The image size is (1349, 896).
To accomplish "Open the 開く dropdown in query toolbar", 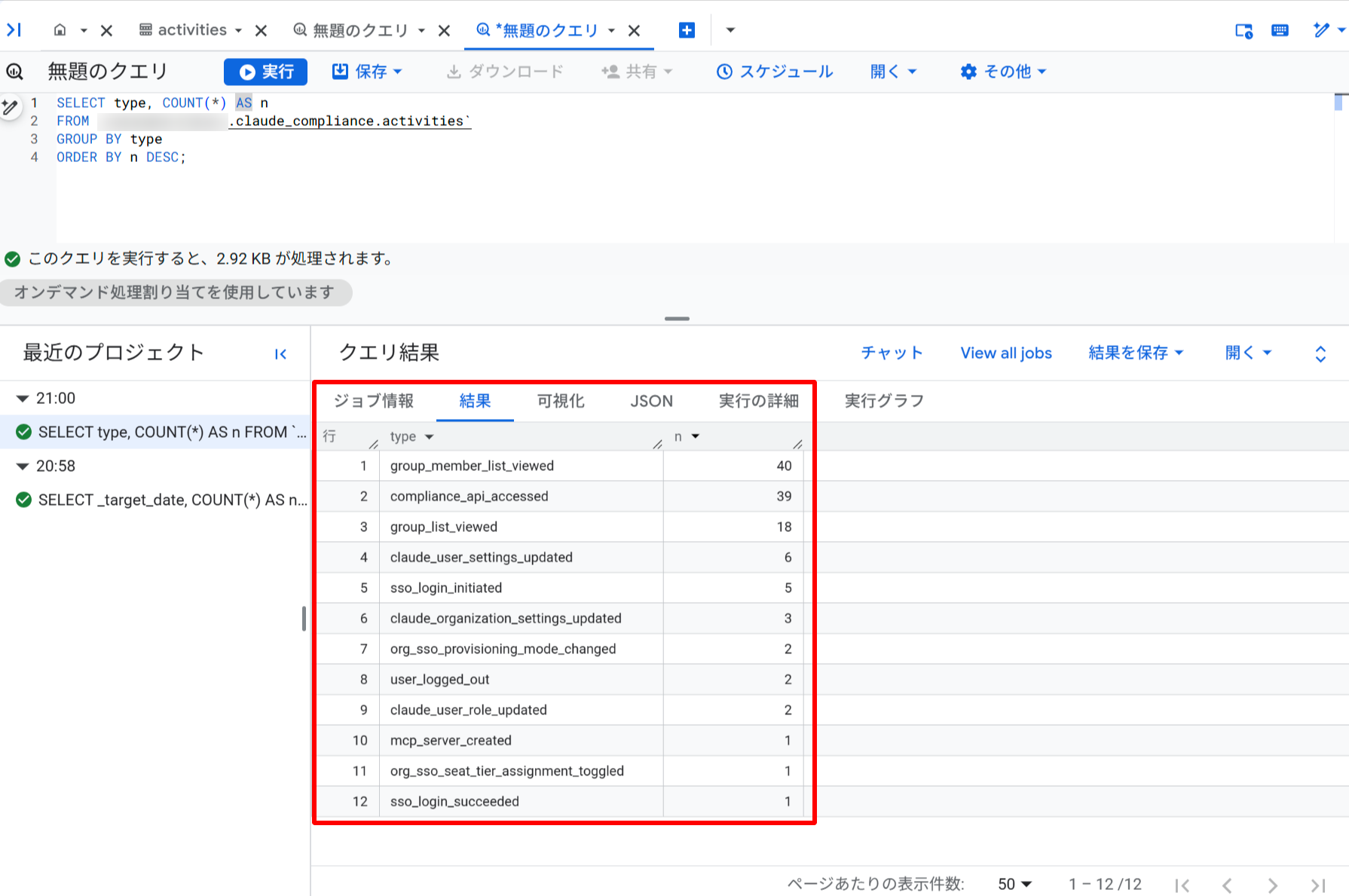I will click(x=893, y=72).
